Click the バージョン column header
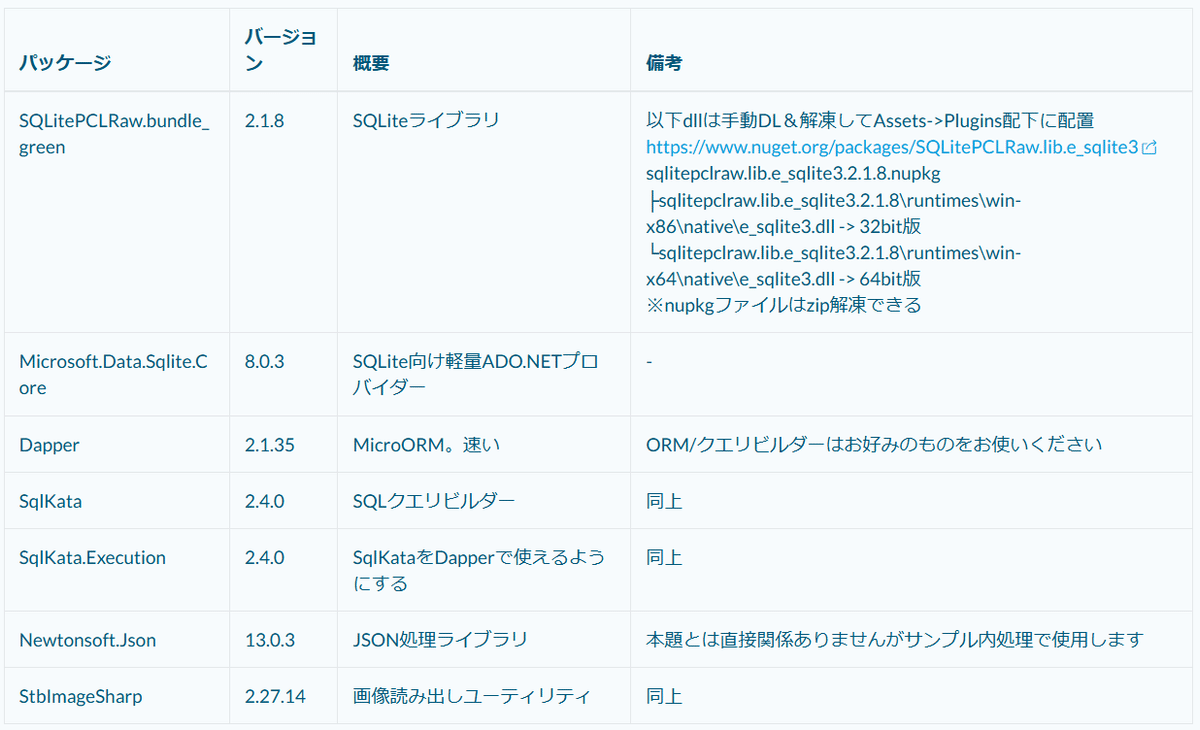This screenshot has width=1200, height=730. tap(282, 50)
